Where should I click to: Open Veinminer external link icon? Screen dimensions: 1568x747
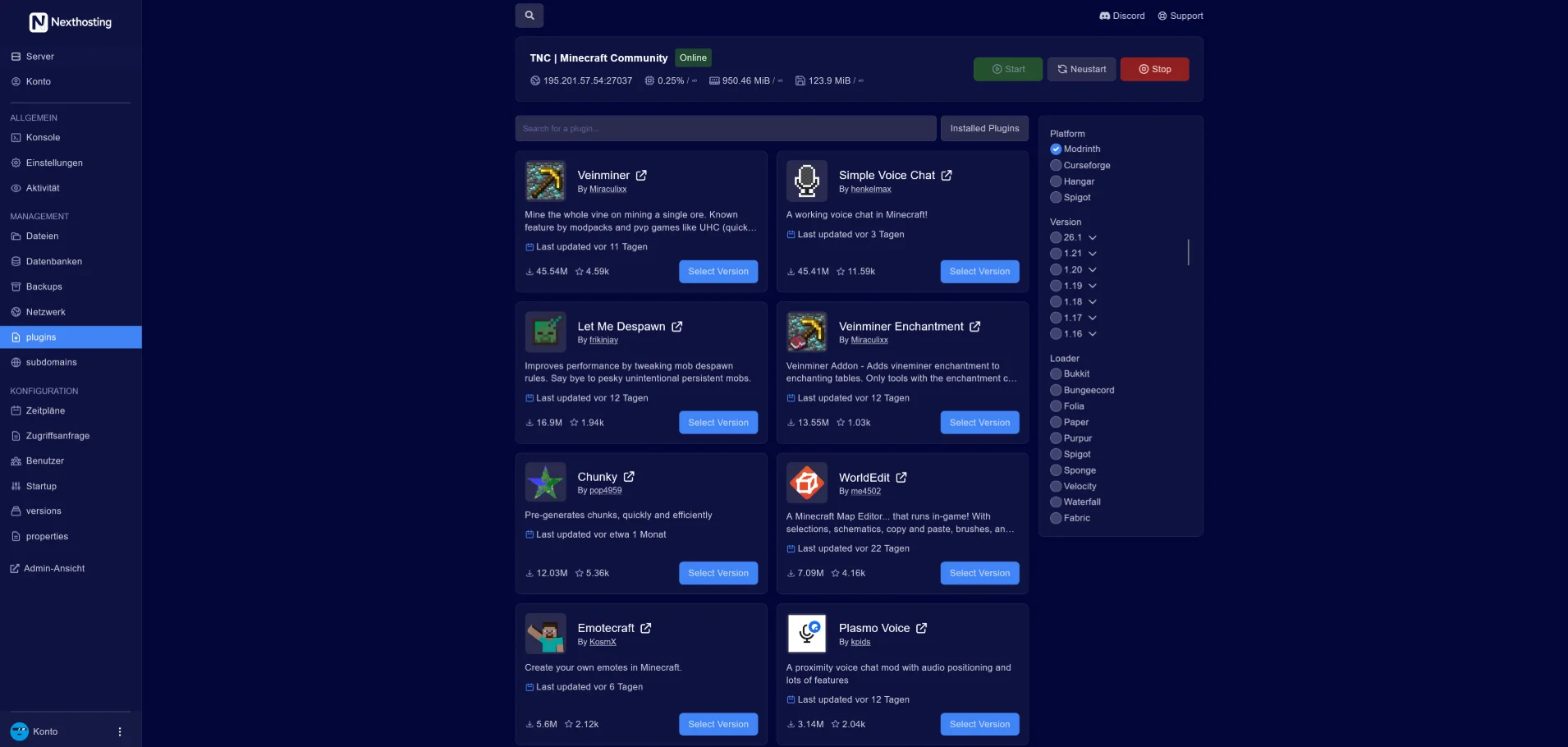(x=641, y=176)
